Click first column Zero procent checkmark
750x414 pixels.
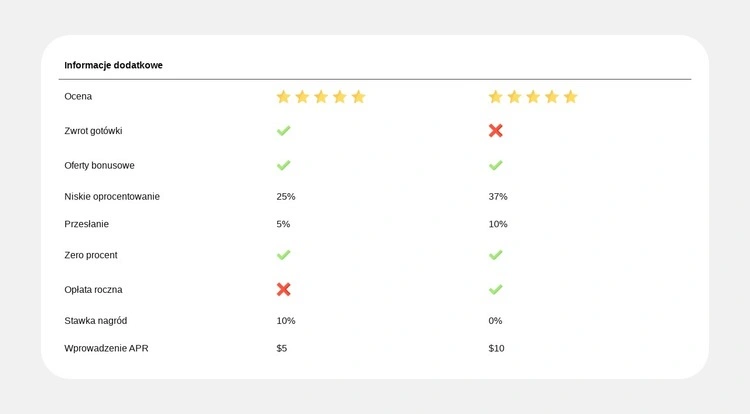[x=284, y=255]
